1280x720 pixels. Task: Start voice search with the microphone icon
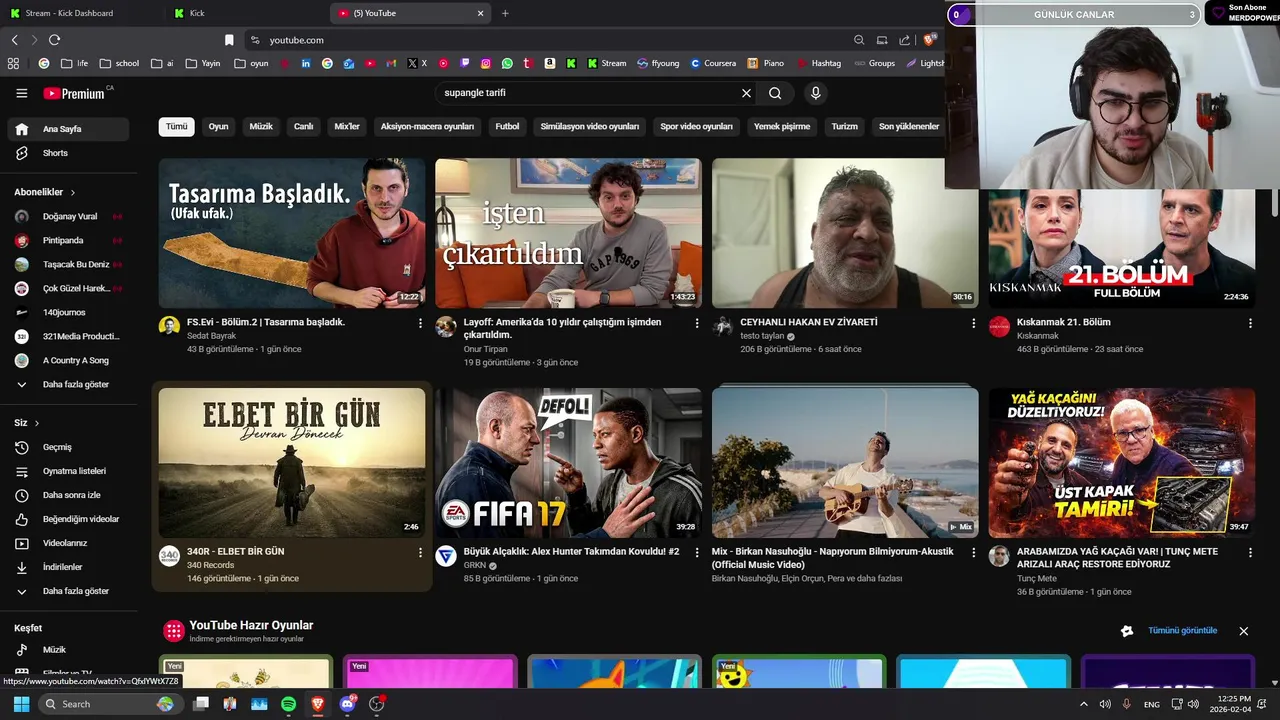click(816, 93)
